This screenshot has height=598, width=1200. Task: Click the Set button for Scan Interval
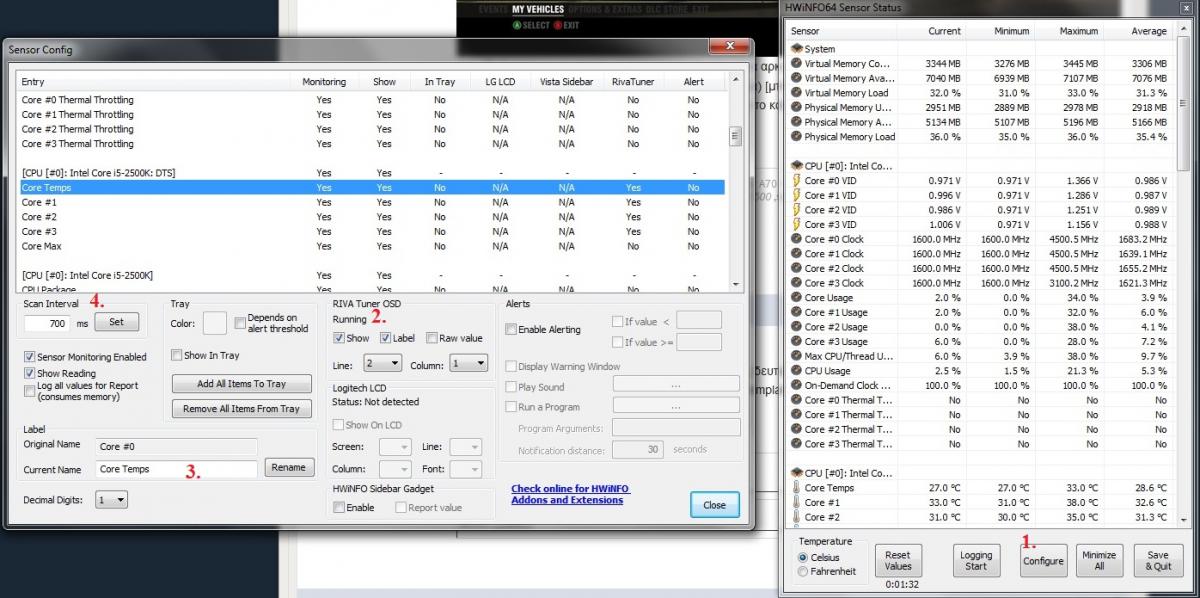117,322
